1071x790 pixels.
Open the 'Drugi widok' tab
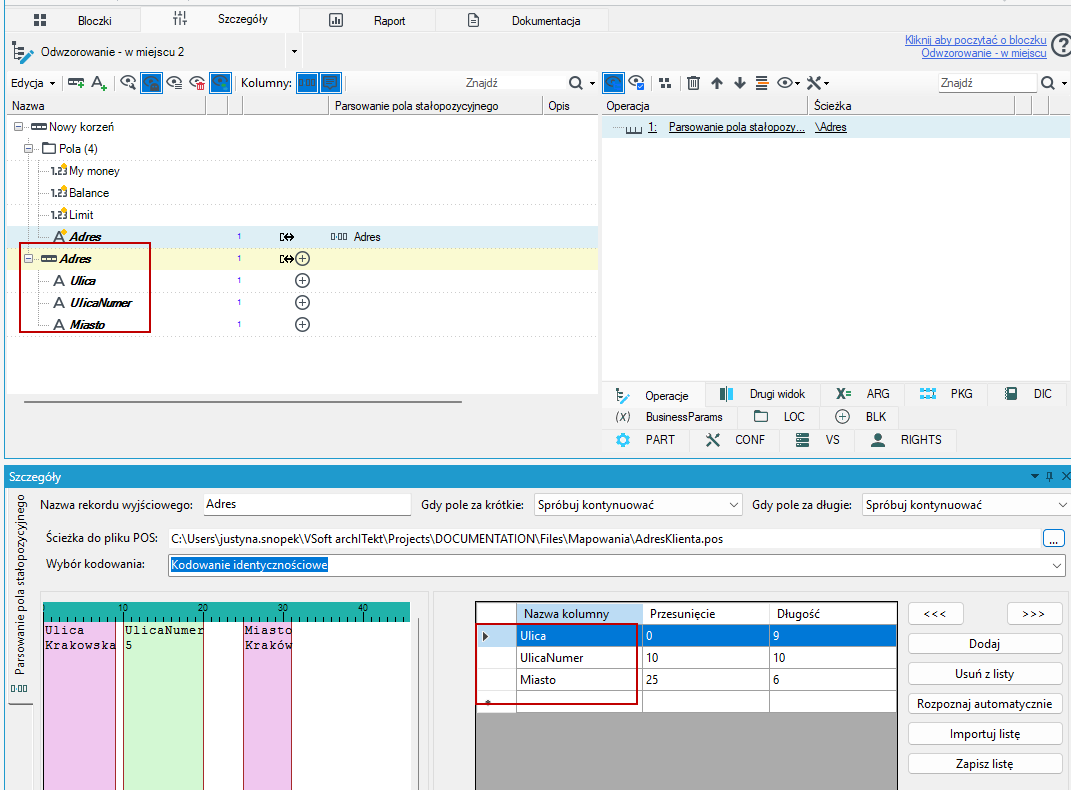[763, 394]
